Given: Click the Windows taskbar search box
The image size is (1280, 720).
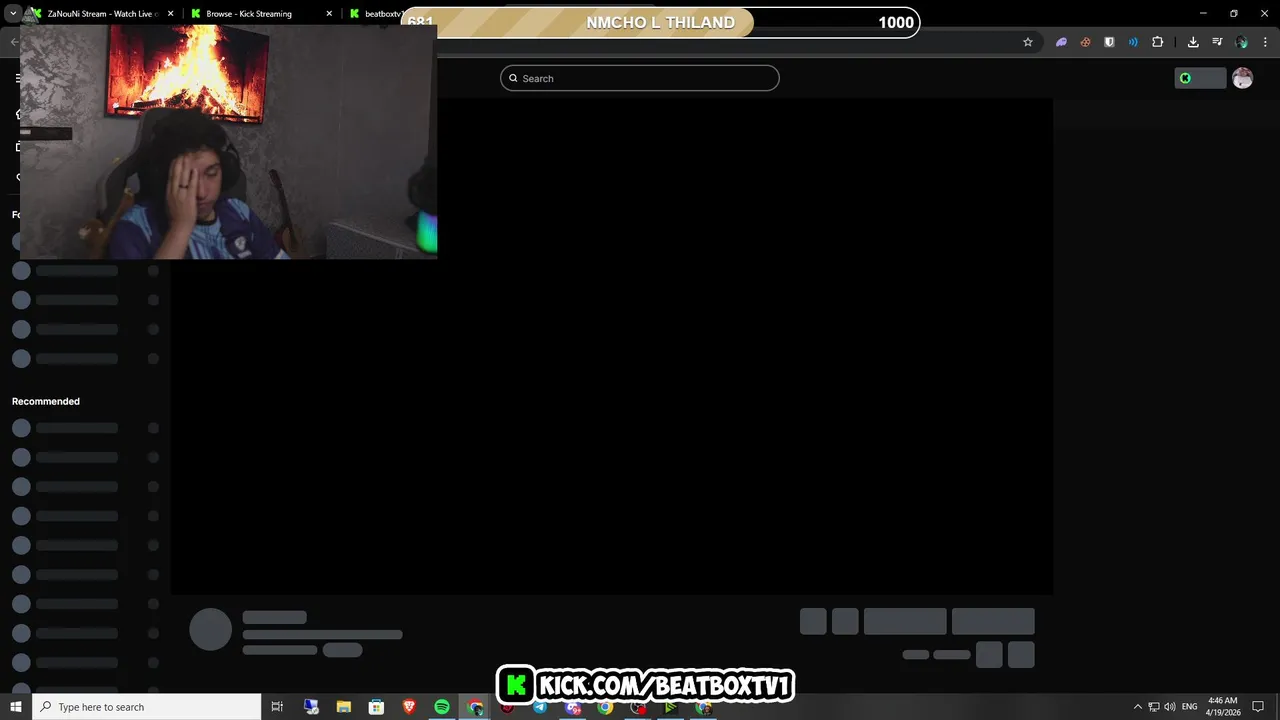Looking at the screenshot, I should click(x=147, y=707).
